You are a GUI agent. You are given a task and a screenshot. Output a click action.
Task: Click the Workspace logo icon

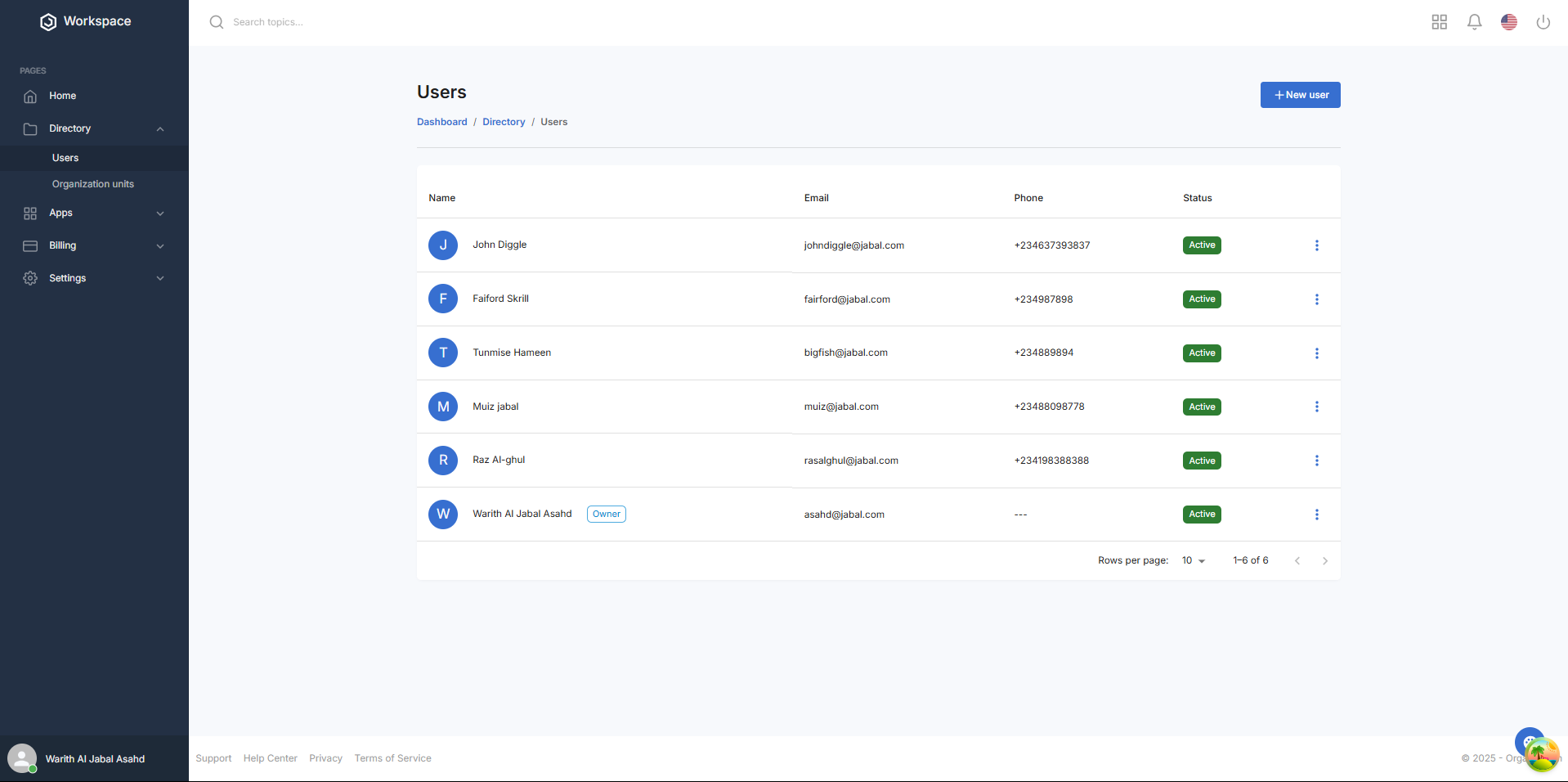pos(48,22)
